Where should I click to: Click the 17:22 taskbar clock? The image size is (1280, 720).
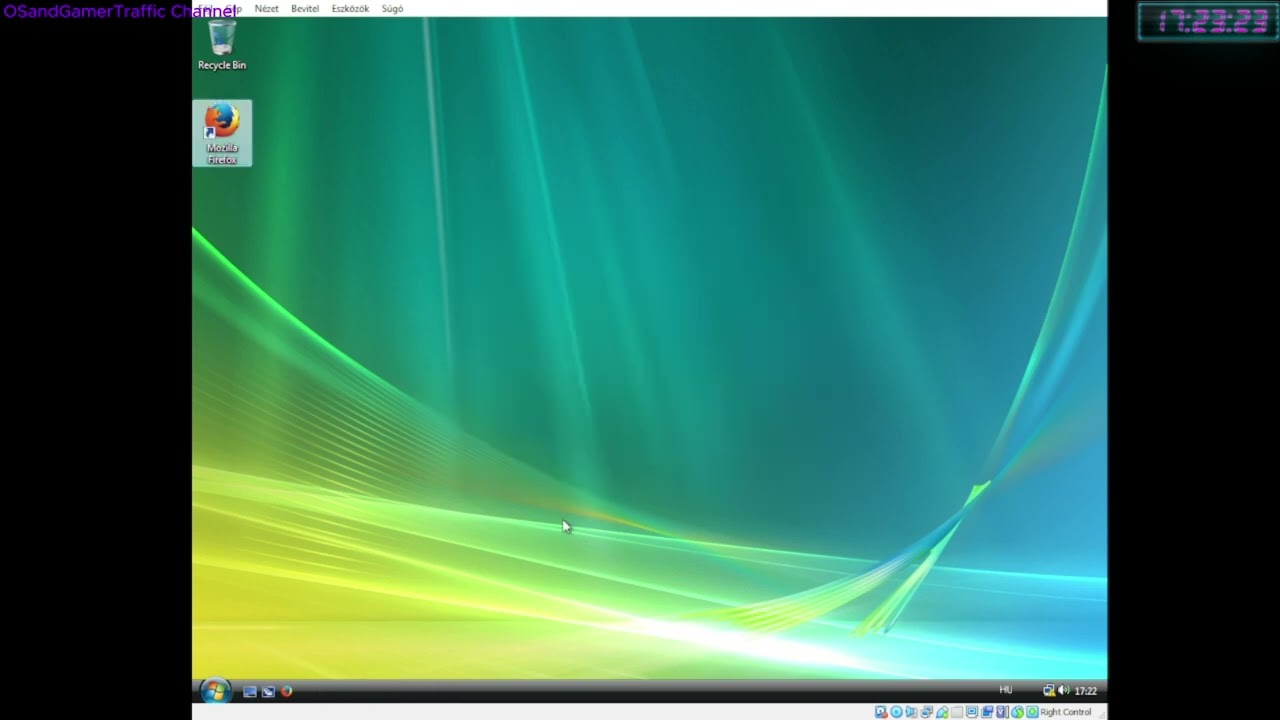pyautogui.click(x=1086, y=691)
